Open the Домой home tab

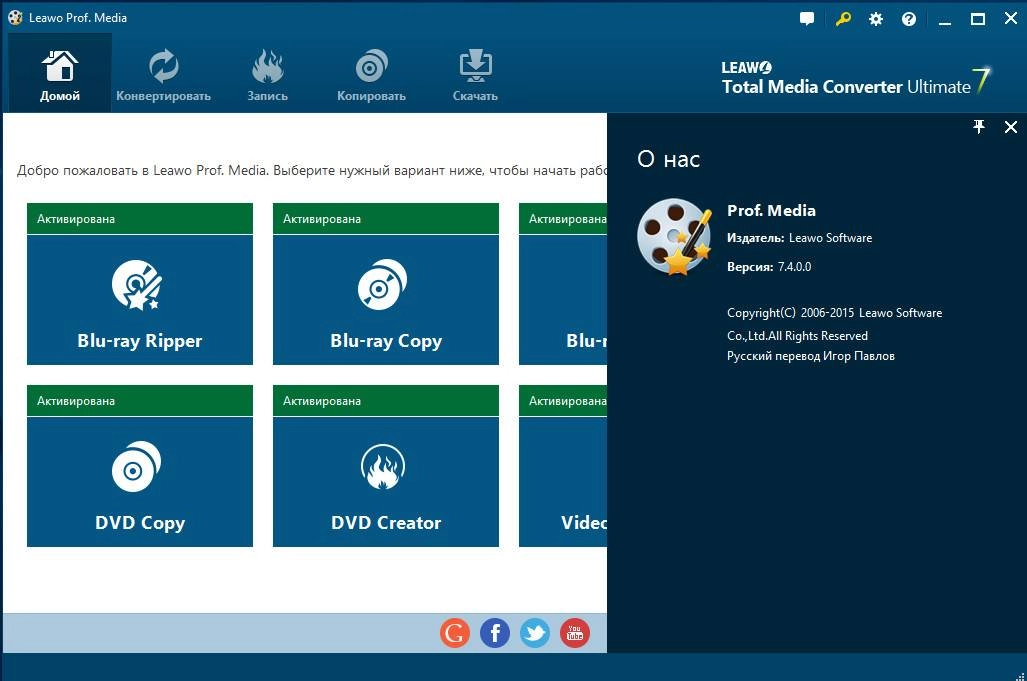60,73
